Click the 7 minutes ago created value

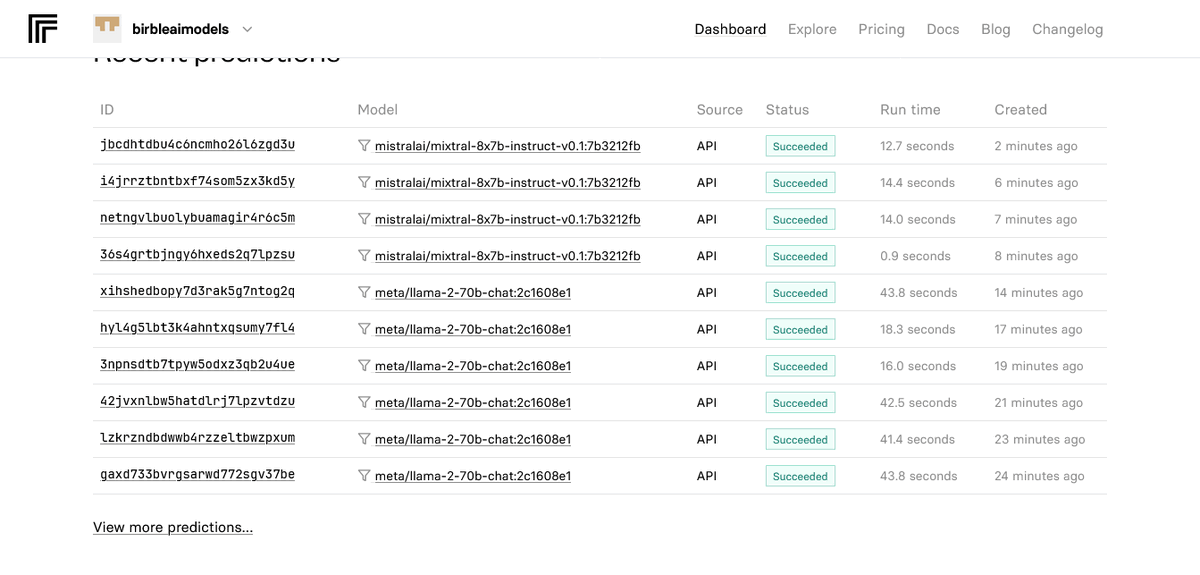tap(1036, 219)
